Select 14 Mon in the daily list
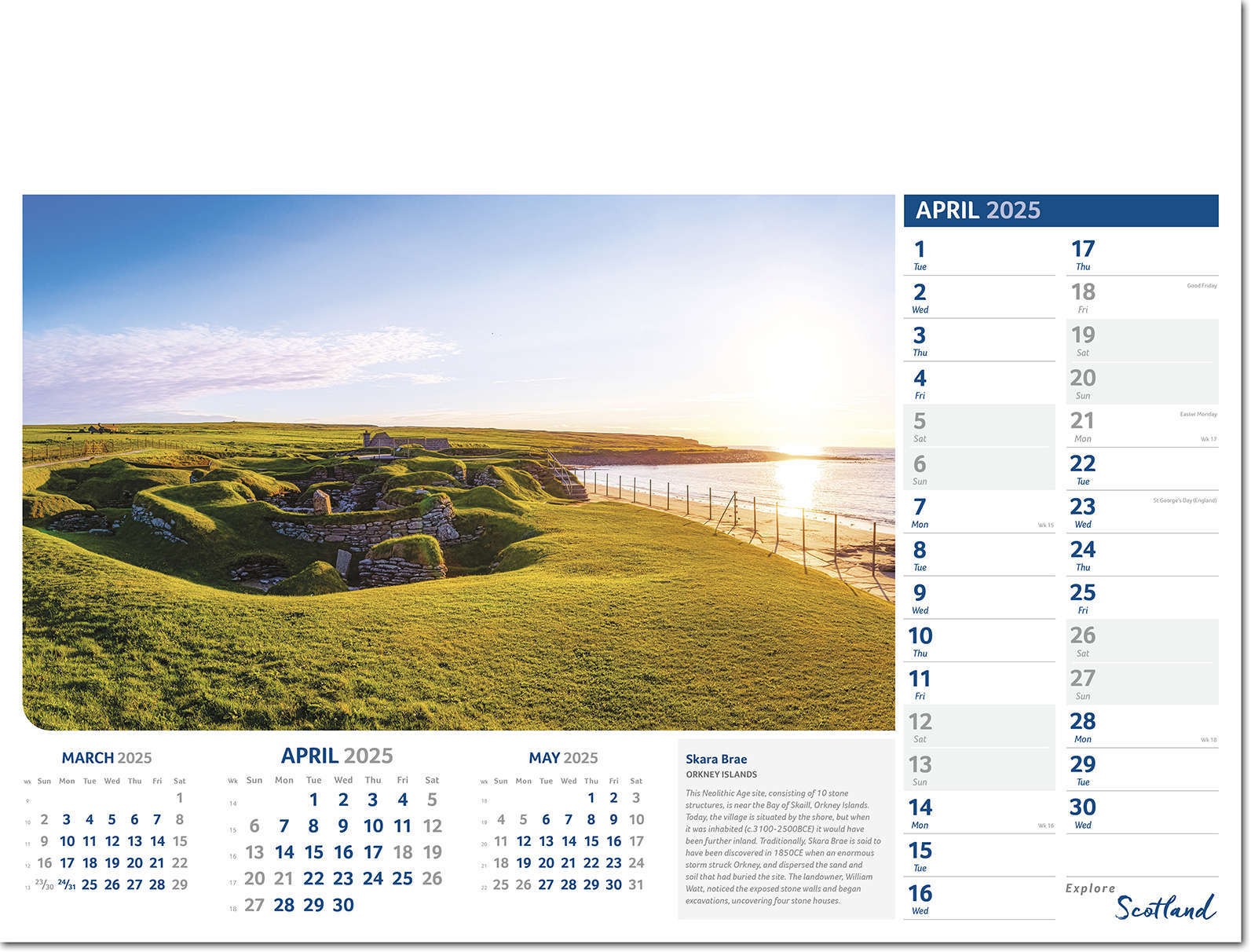 coord(979,813)
